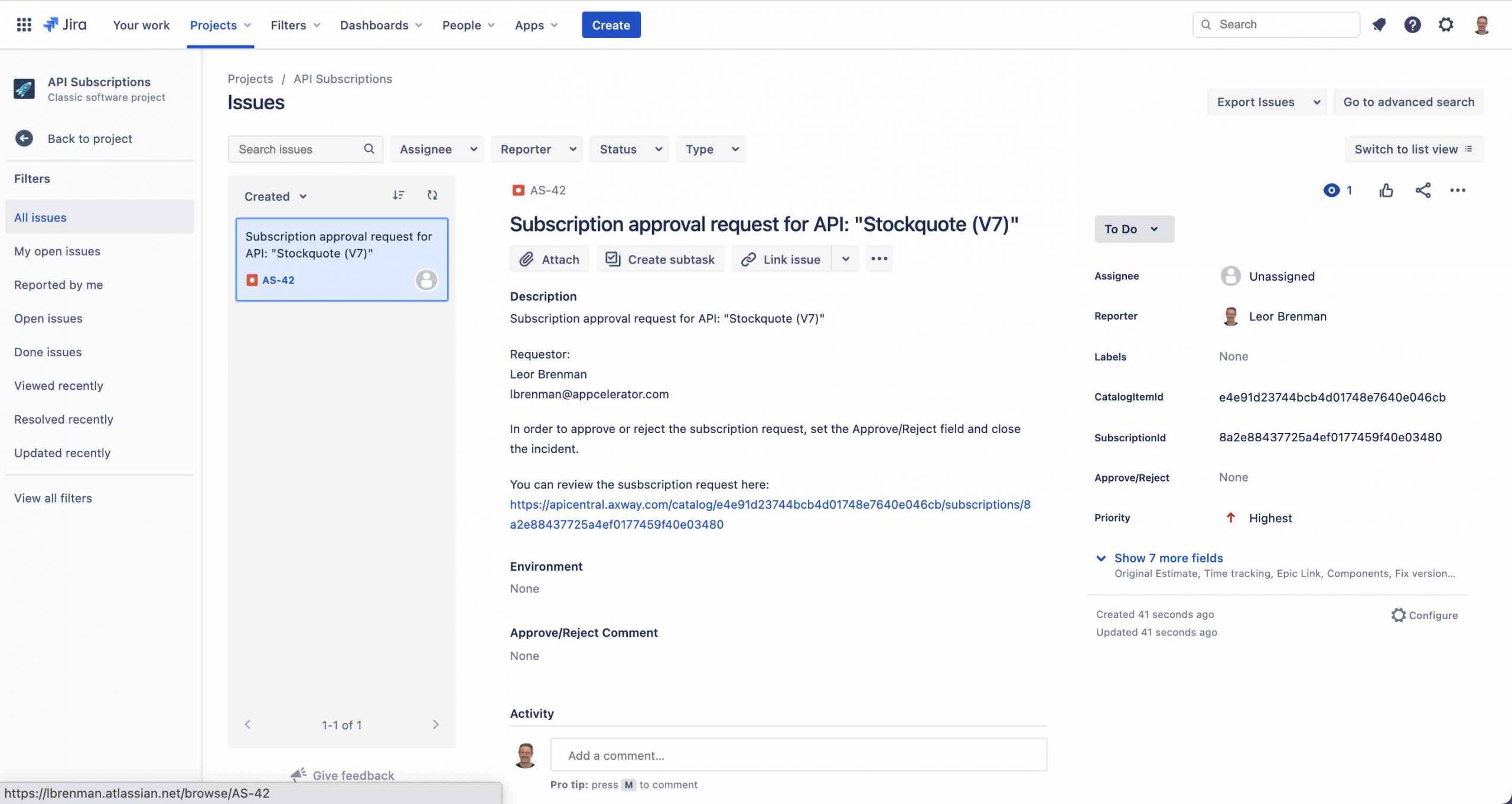
Task: Go to previous page of issue list
Action: (247, 724)
